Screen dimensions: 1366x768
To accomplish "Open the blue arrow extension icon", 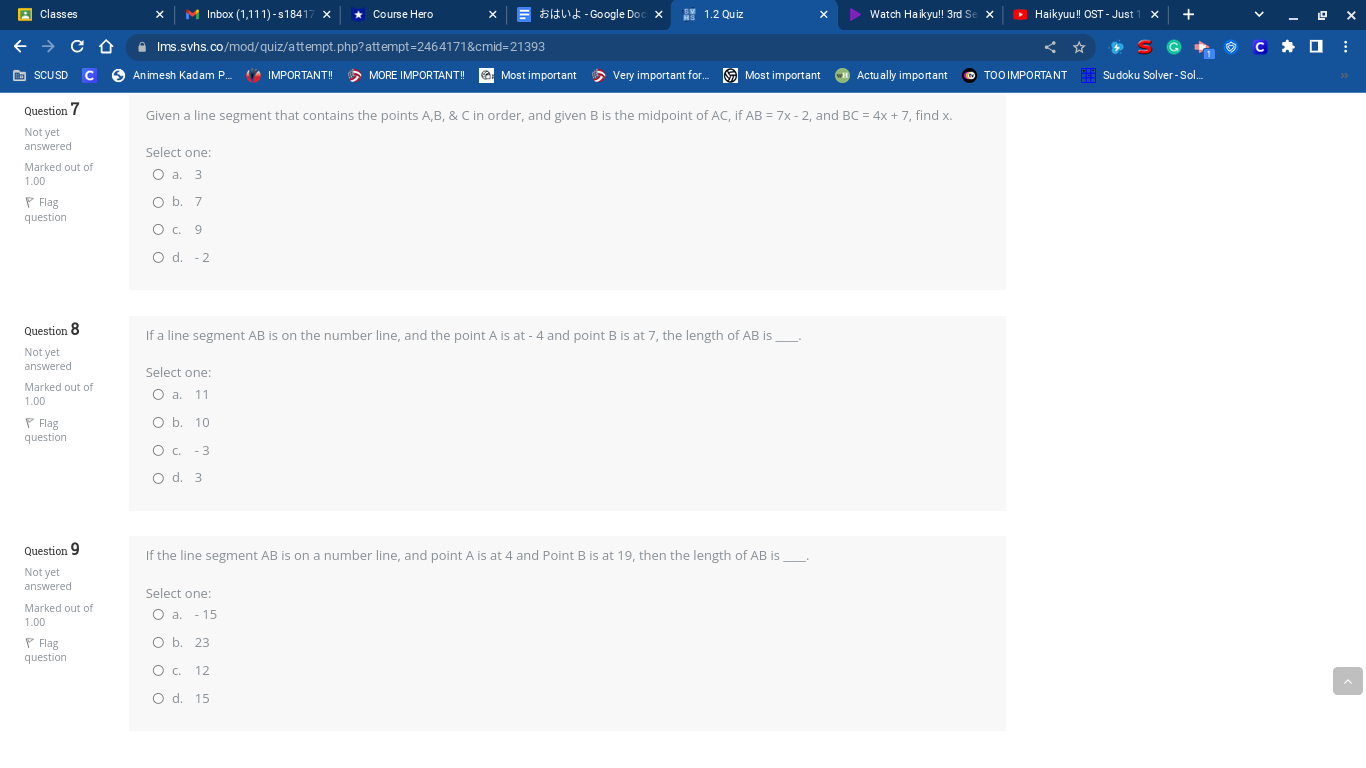I will coord(1117,47).
